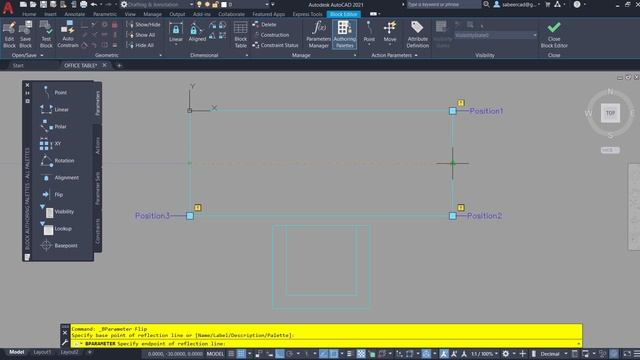640x360 pixels.
Task: Select the XY parameter tool
Action: pos(50,144)
